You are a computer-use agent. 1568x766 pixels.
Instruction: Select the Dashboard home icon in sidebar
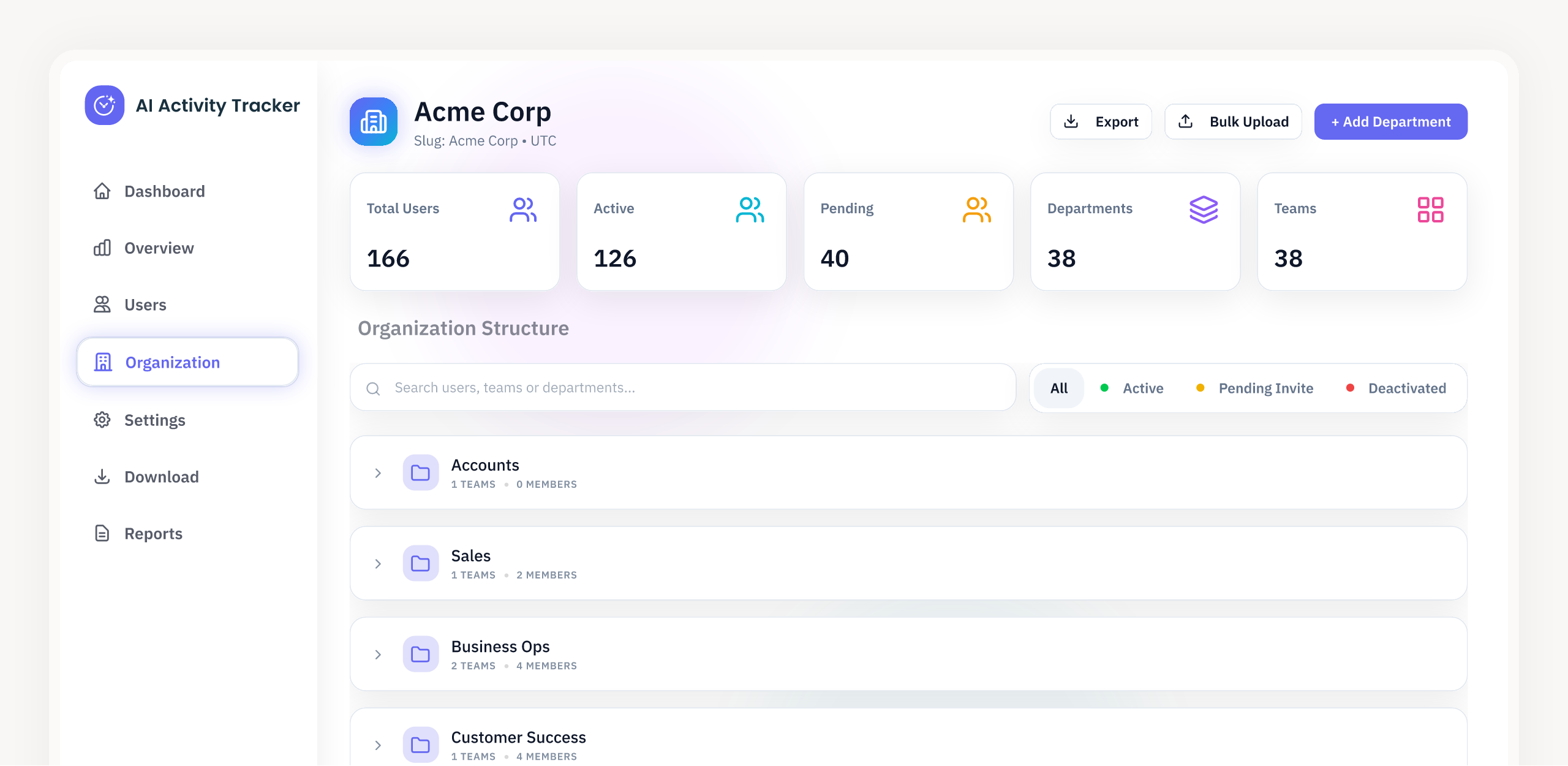point(102,191)
